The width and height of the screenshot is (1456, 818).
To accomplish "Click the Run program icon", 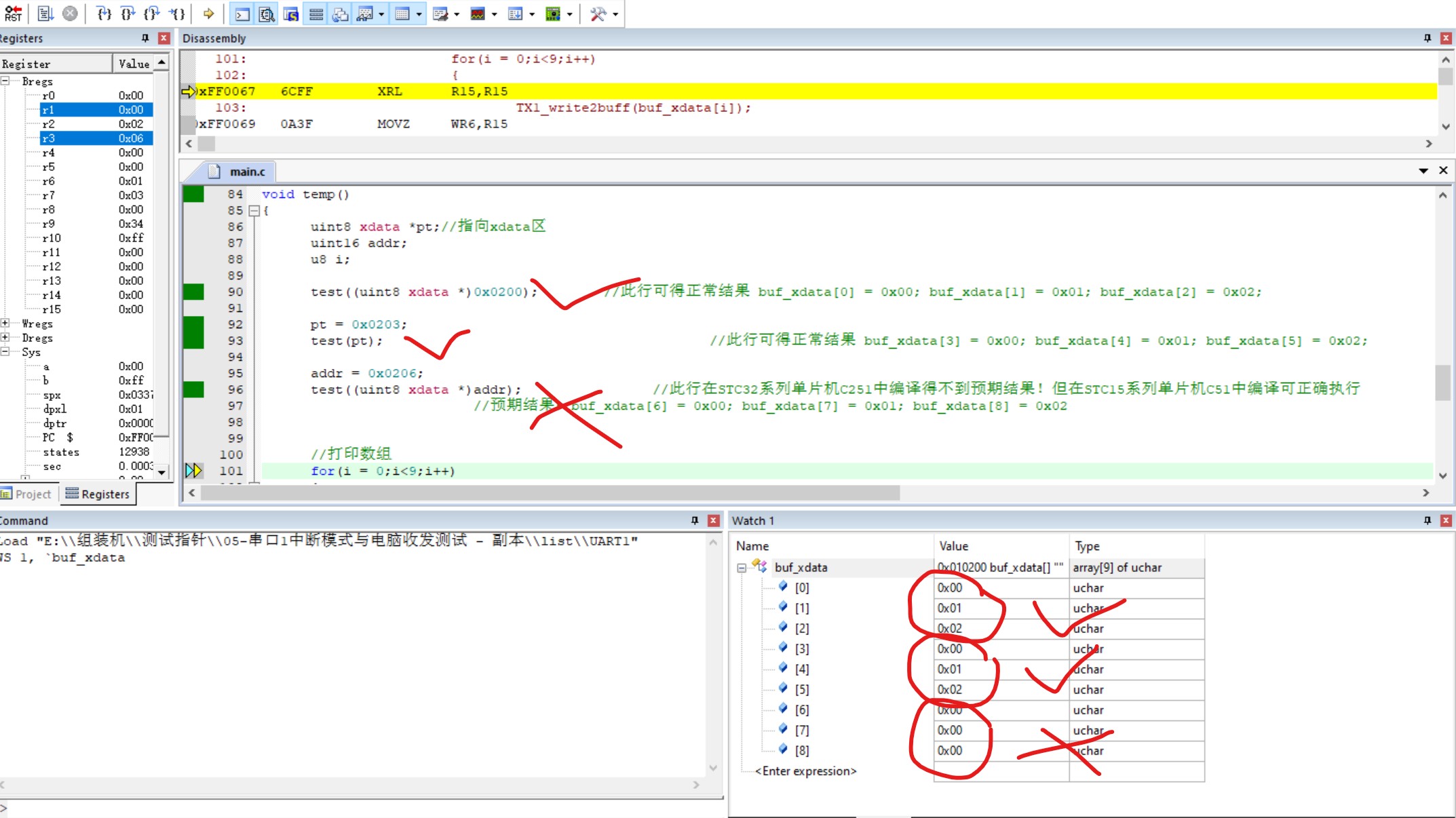I will pyautogui.click(x=45, y=13).
